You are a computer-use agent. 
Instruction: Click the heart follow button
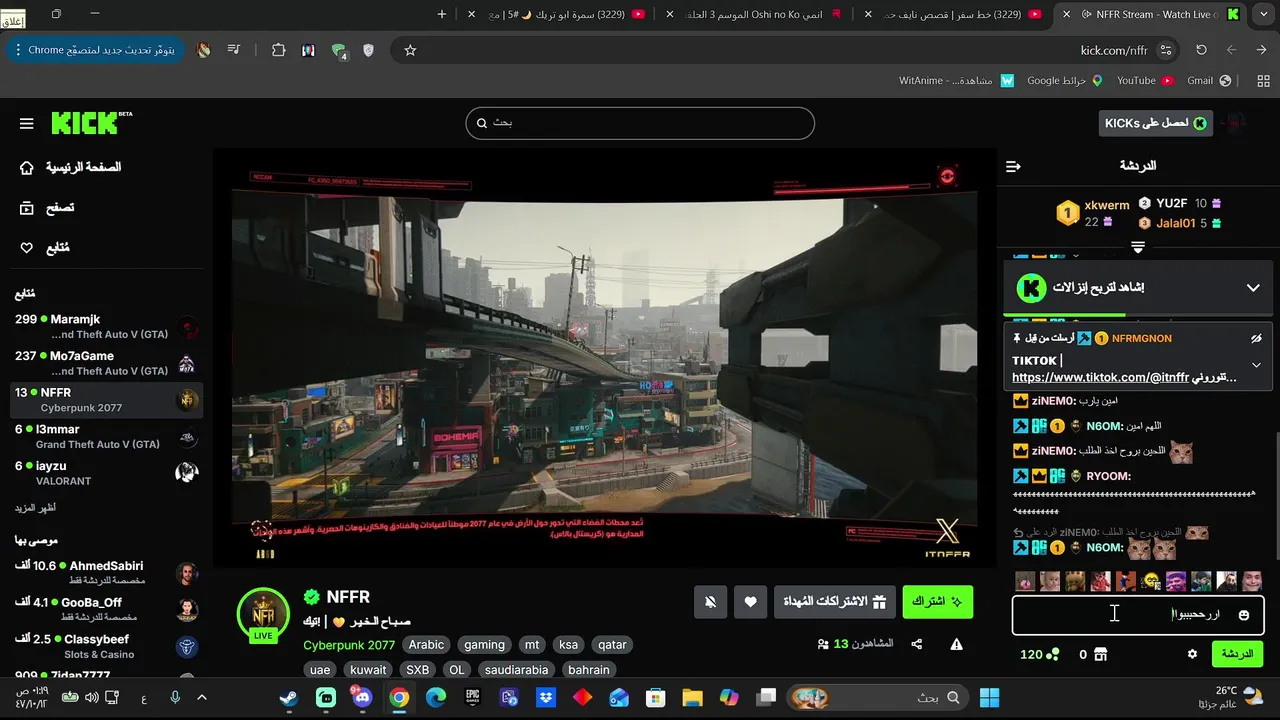[750, 602]
